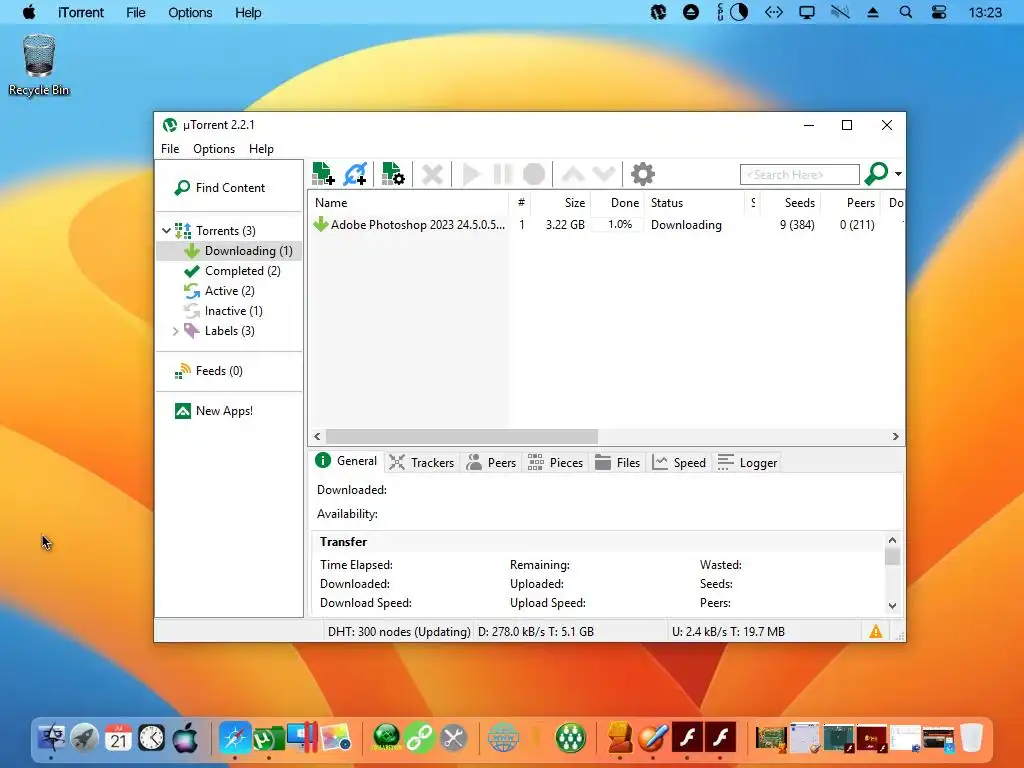Click the Remove torrent X icon
Viewport: 1024px width, 768px height.
(x=432, y=174)
